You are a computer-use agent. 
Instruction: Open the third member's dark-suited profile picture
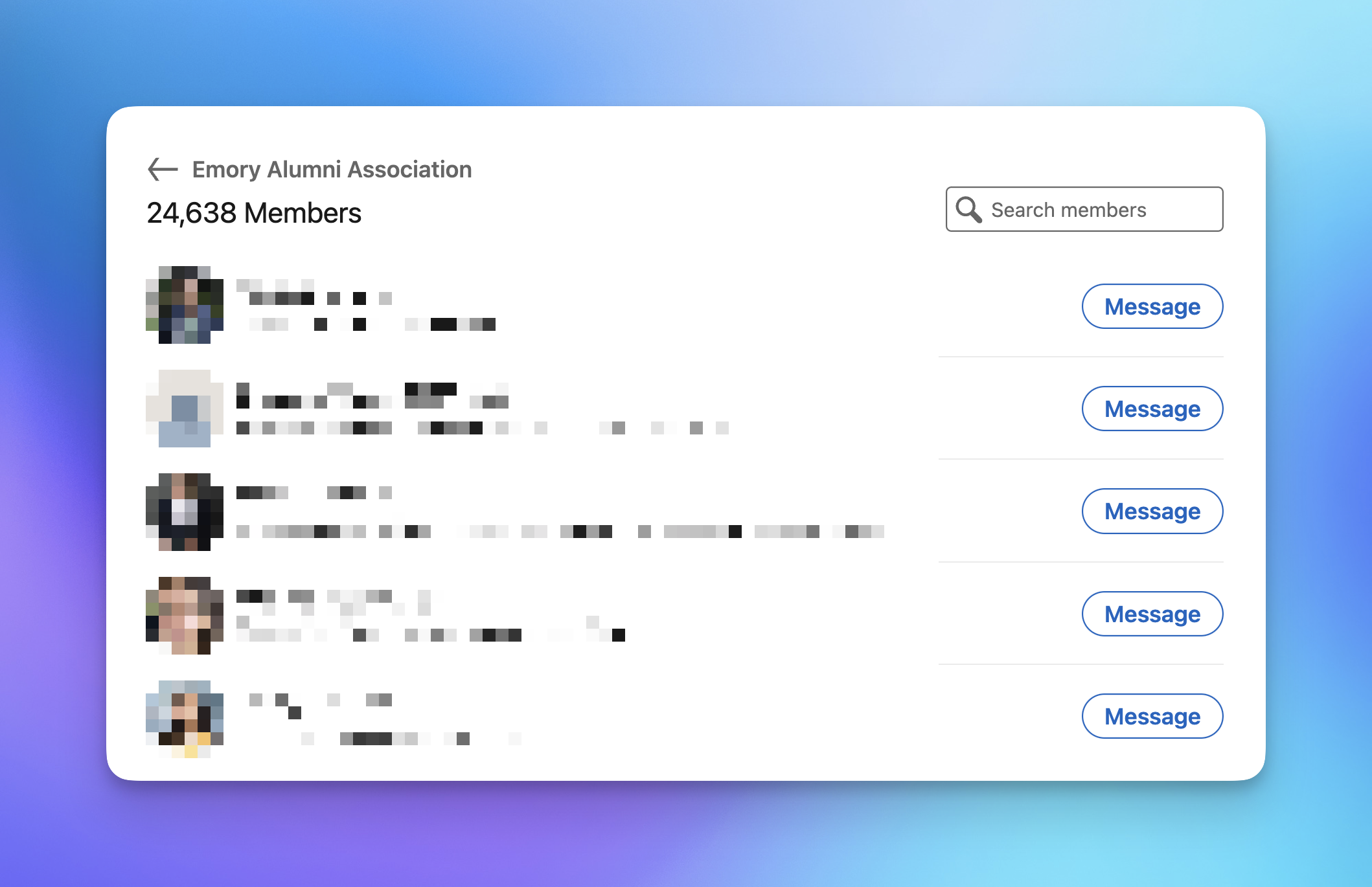[185, 511]
